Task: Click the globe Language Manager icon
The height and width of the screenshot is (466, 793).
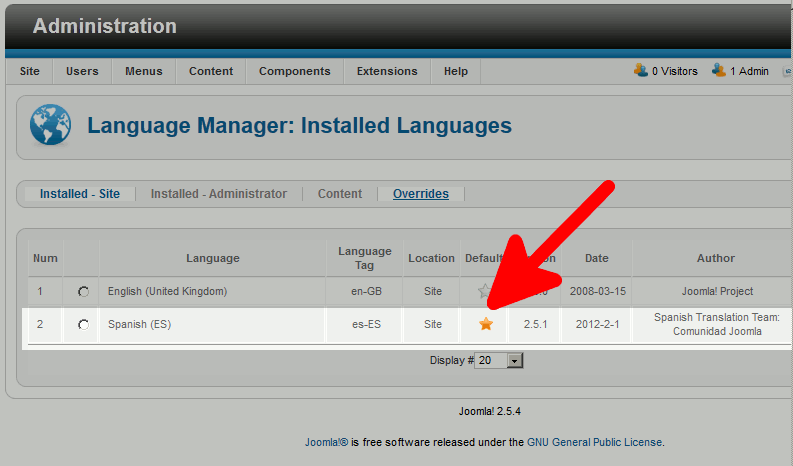Action: point(47,125)
